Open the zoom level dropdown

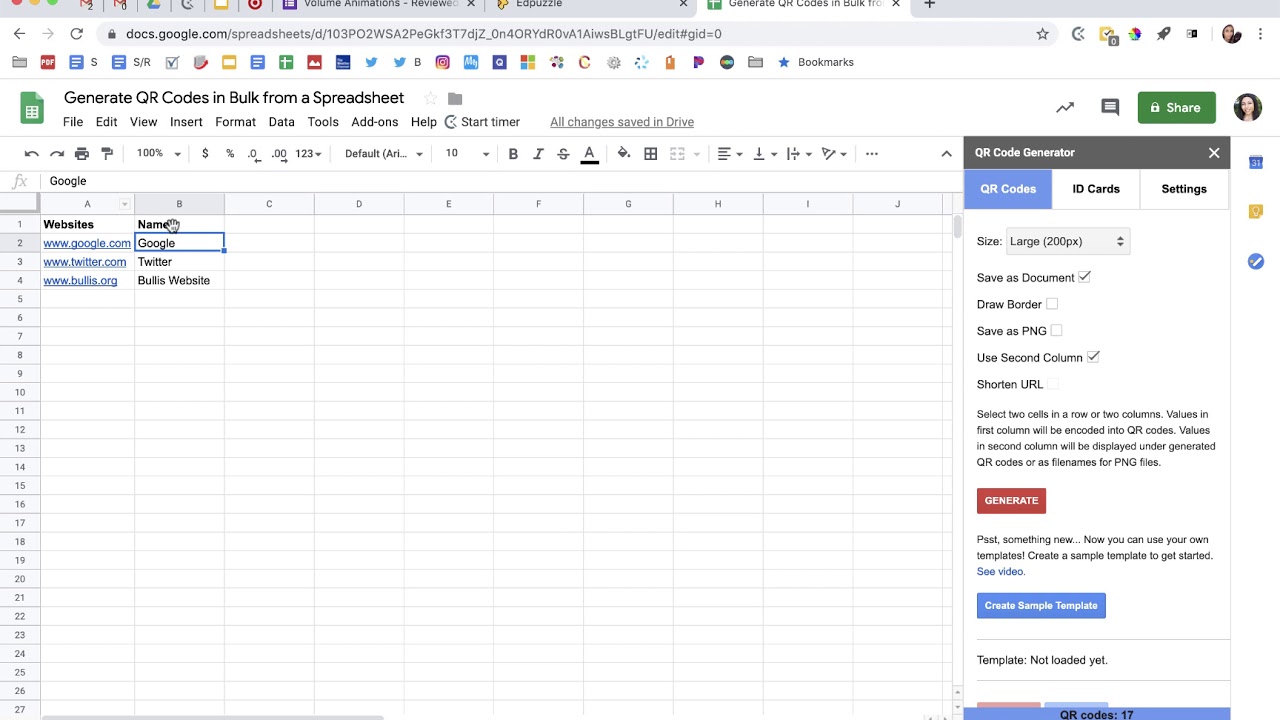159,154
